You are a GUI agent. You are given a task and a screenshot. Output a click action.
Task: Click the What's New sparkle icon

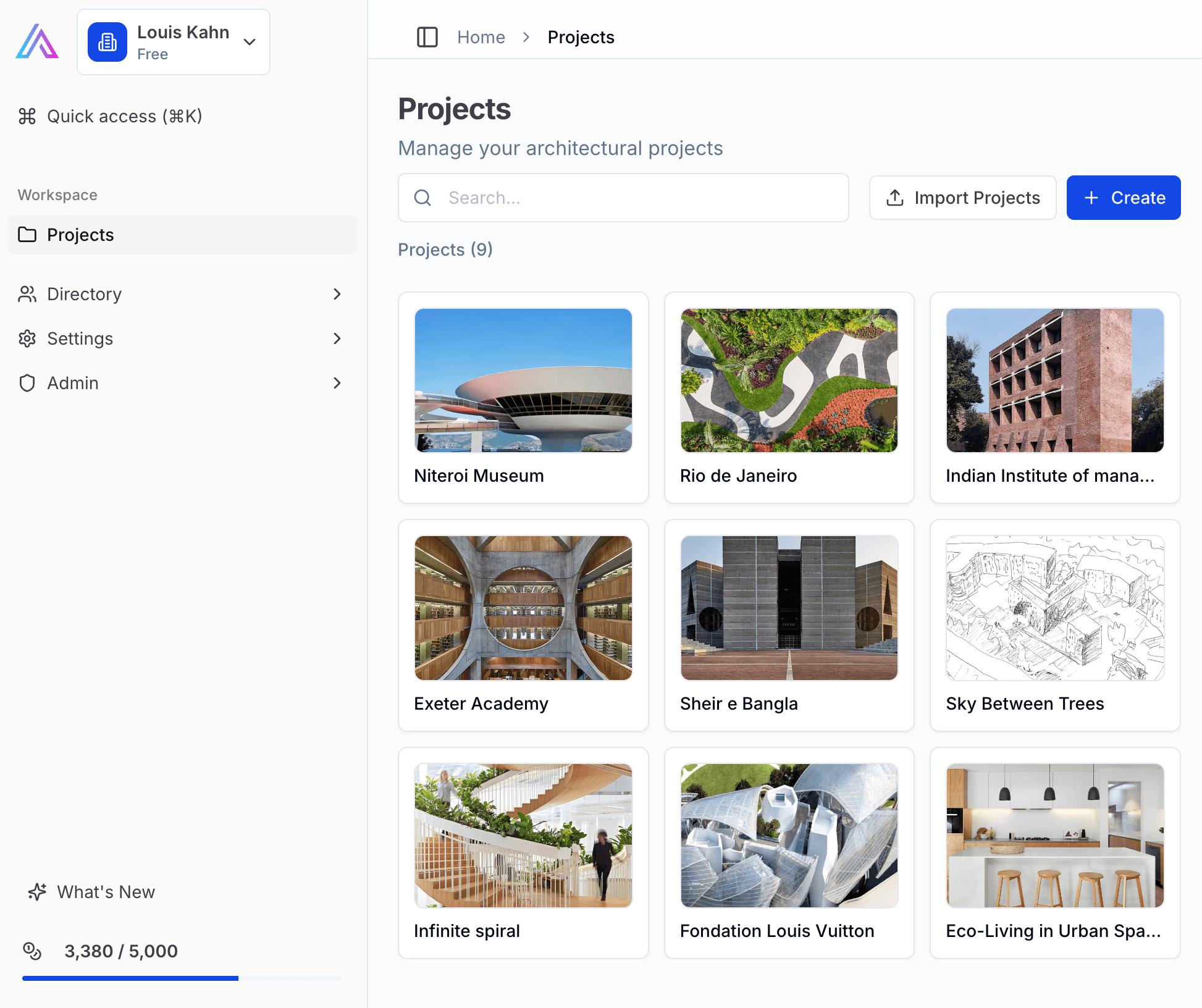pos(37,892)
